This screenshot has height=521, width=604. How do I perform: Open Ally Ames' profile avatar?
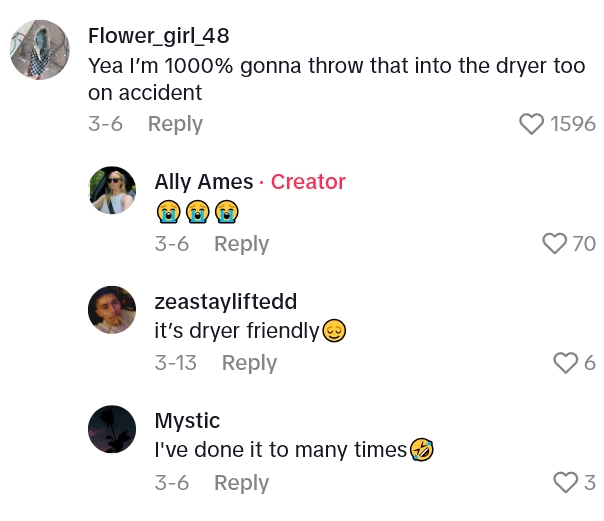pyautogui.click(x=112, y=190)
